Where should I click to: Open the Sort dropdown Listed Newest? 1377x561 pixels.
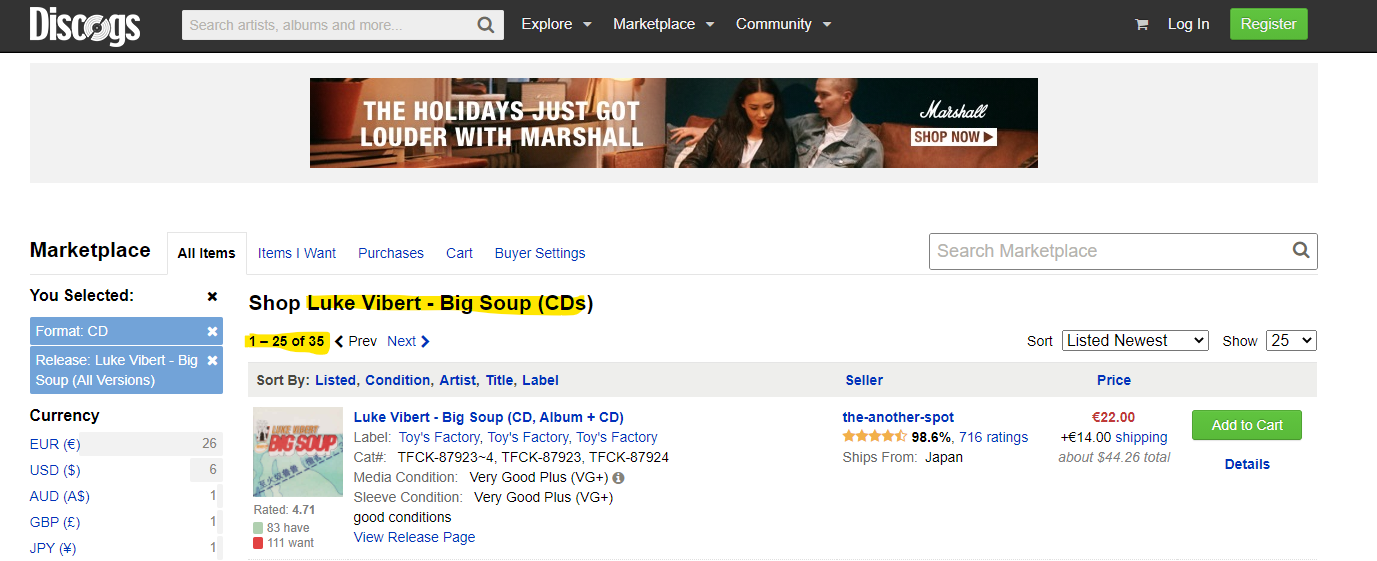[x=1135, y=341]
